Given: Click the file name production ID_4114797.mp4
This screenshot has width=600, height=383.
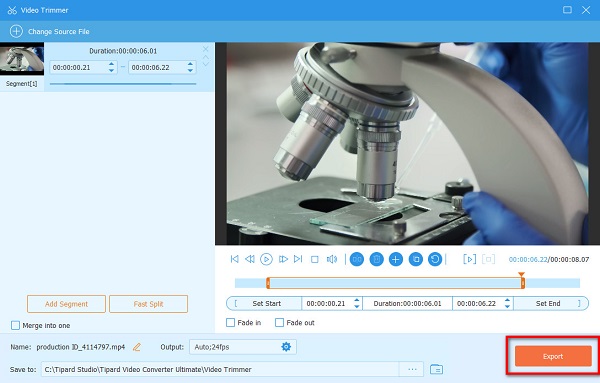Looking at the screenshot, I should coord(81,347).
